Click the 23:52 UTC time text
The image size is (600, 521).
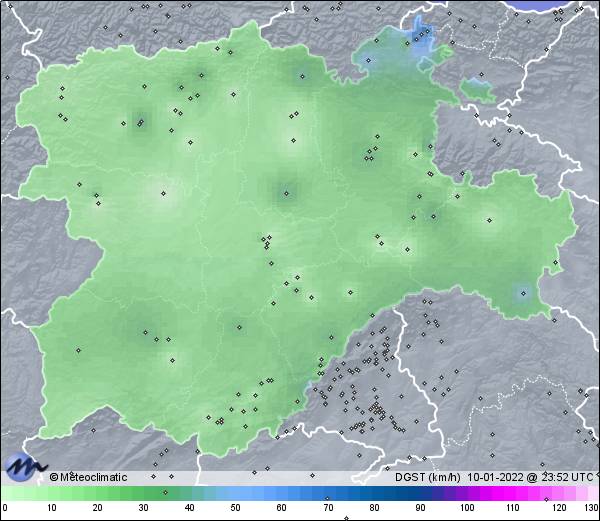(566, 477)
